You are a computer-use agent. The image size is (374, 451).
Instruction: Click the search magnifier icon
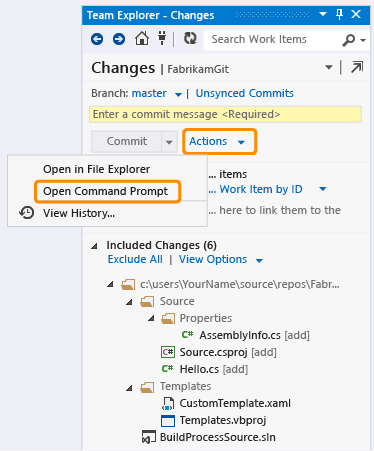point(349,40)
